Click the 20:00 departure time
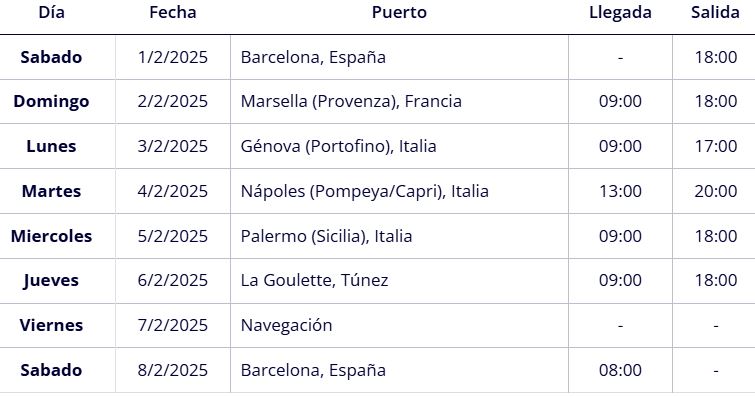The height and width of the screenshot is (397, 755). [x=716, y=191]
